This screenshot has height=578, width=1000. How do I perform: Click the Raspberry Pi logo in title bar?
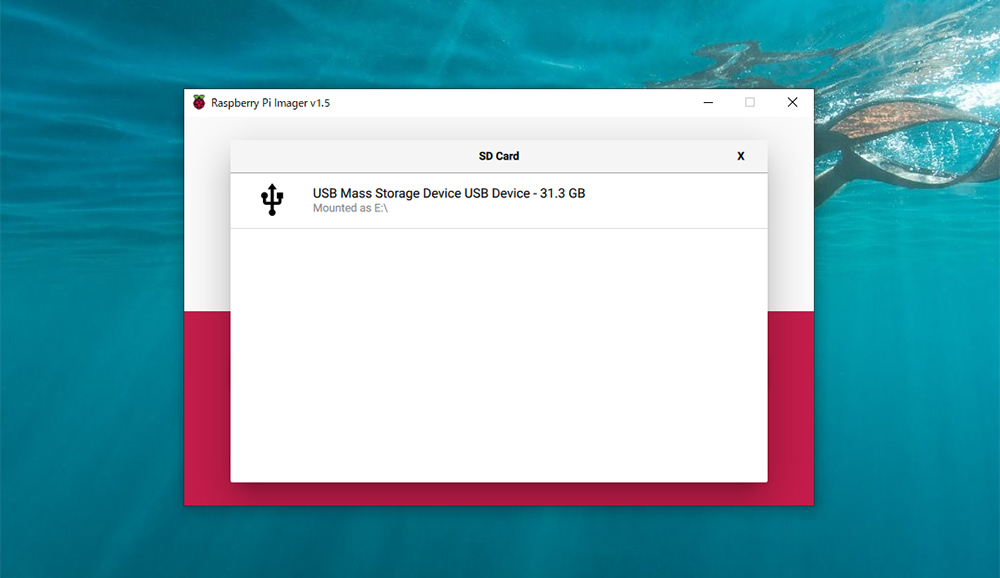coord(199,103)
